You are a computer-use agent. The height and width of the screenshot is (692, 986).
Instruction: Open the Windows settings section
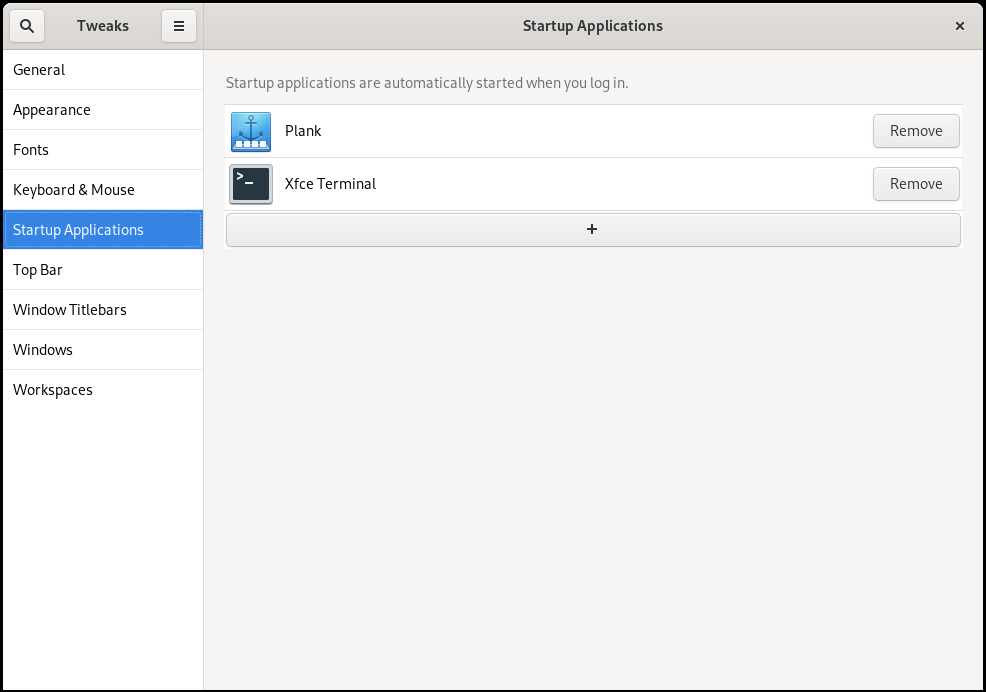click(43, 349)
